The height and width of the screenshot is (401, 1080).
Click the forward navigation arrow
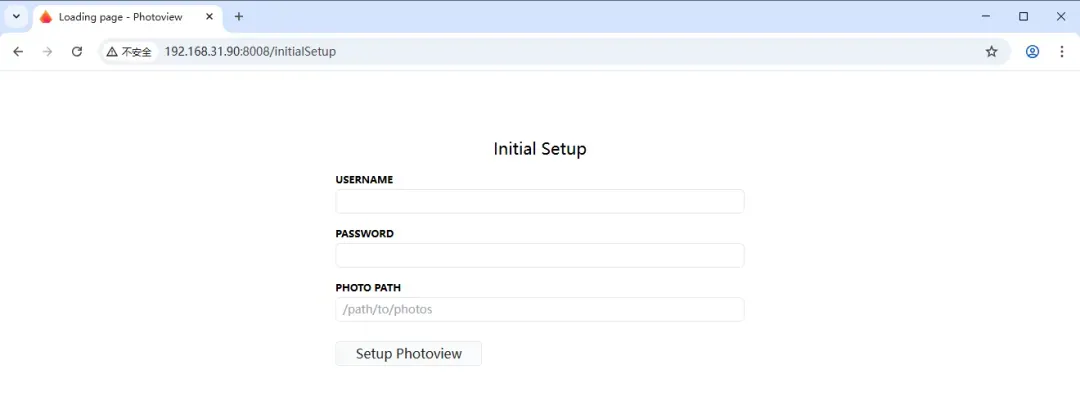pos(47,52)
